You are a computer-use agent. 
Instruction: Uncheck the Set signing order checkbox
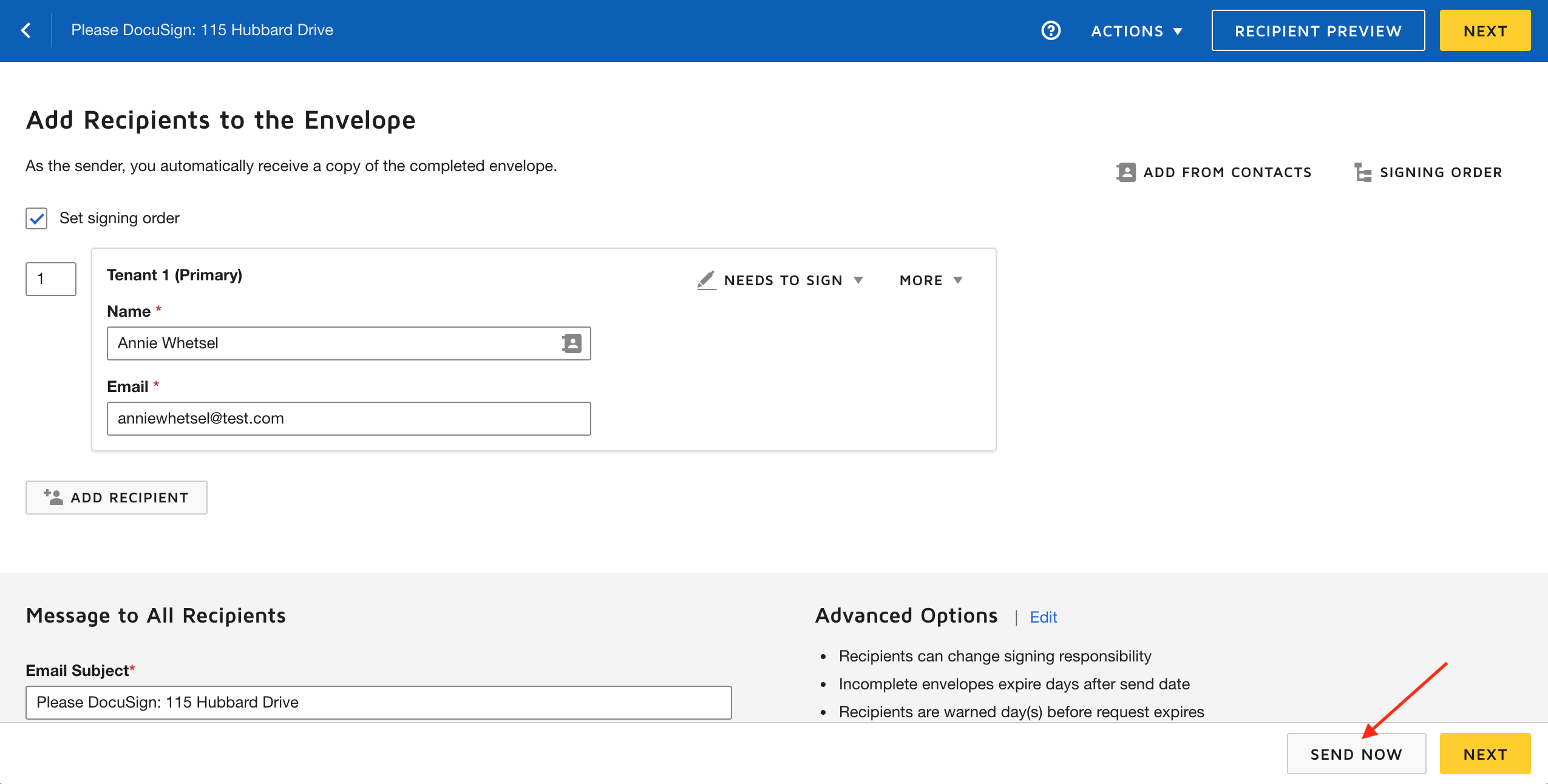[36, 218]
